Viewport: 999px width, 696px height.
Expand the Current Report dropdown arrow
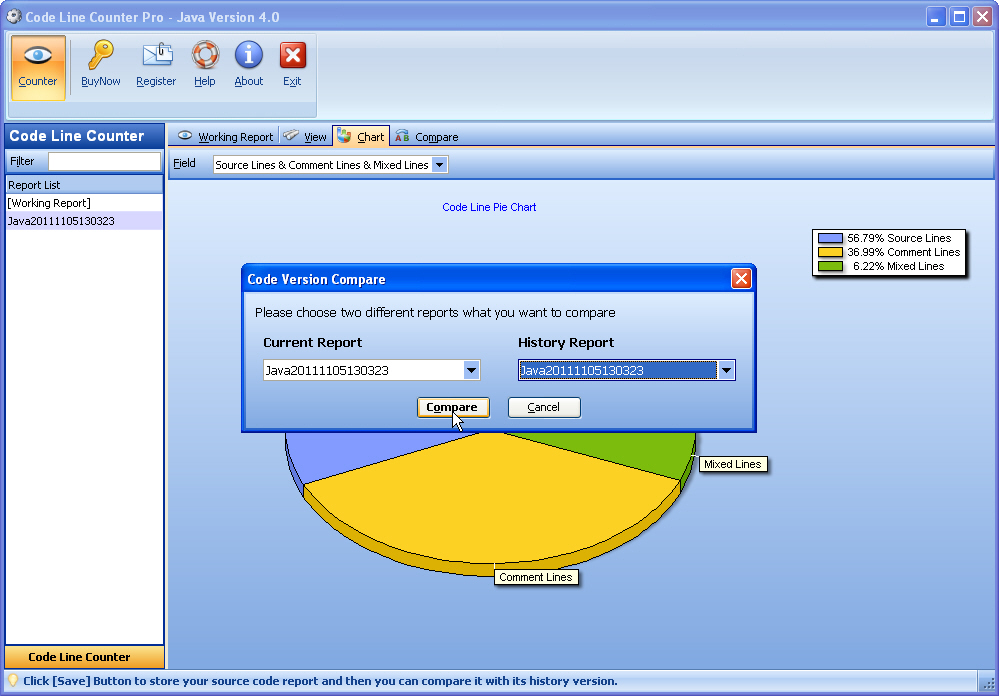point(471,370)
